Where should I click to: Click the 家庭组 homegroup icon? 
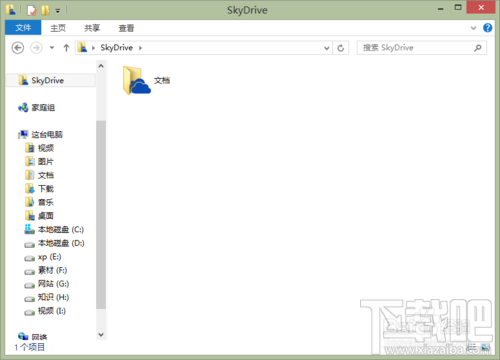click(23, 107)
